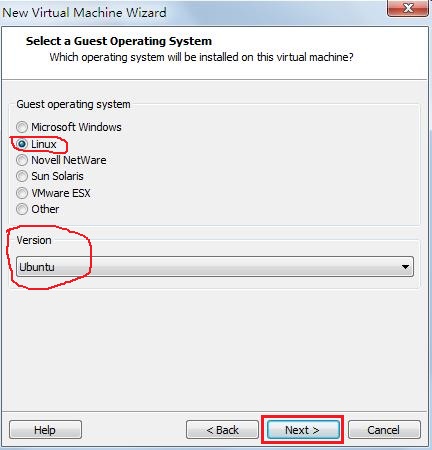Click the Sun Solaris label text
The height and width of the screenshot is (450, 432).
(57, 176)
